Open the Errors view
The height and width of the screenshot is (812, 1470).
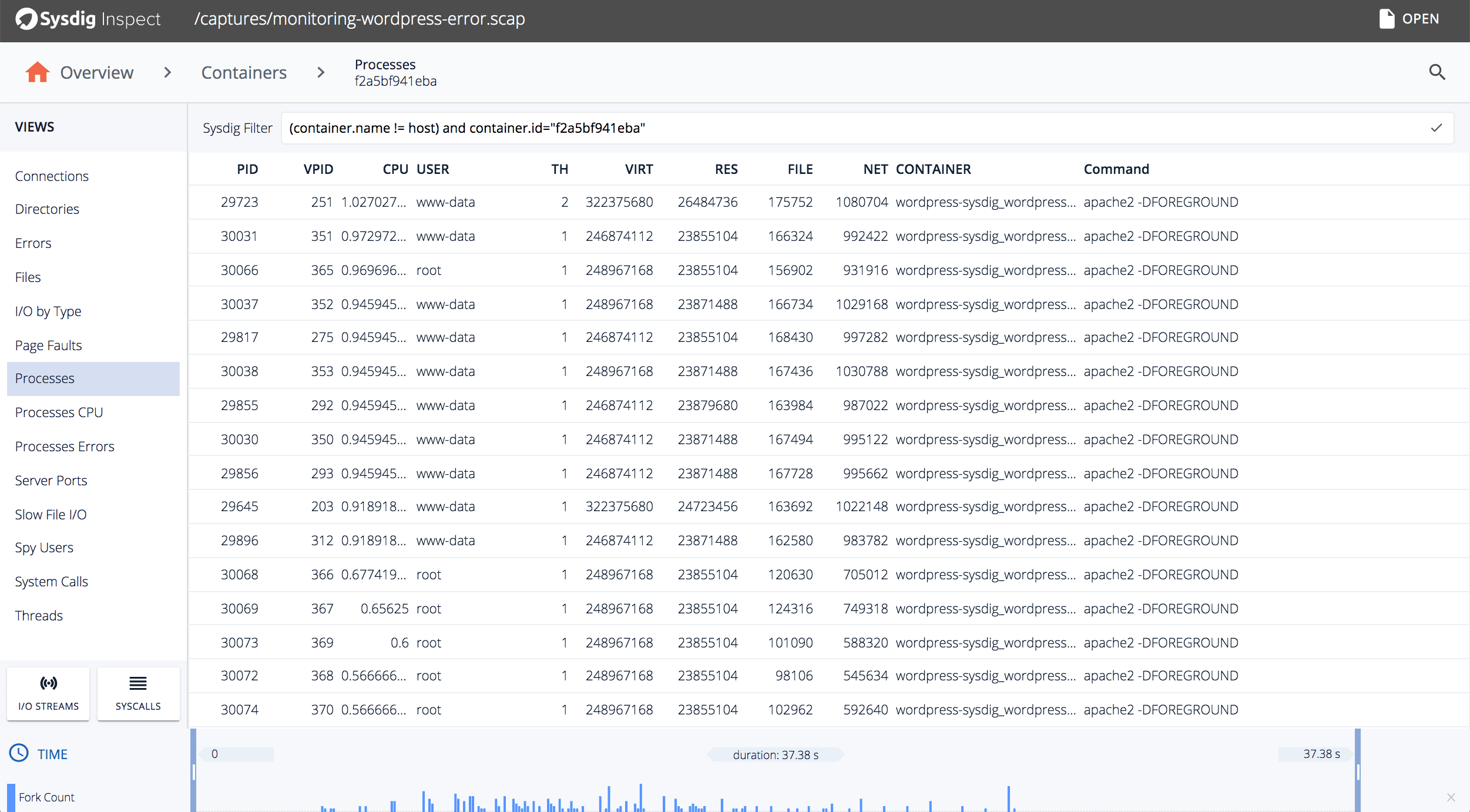coord(33,243)
